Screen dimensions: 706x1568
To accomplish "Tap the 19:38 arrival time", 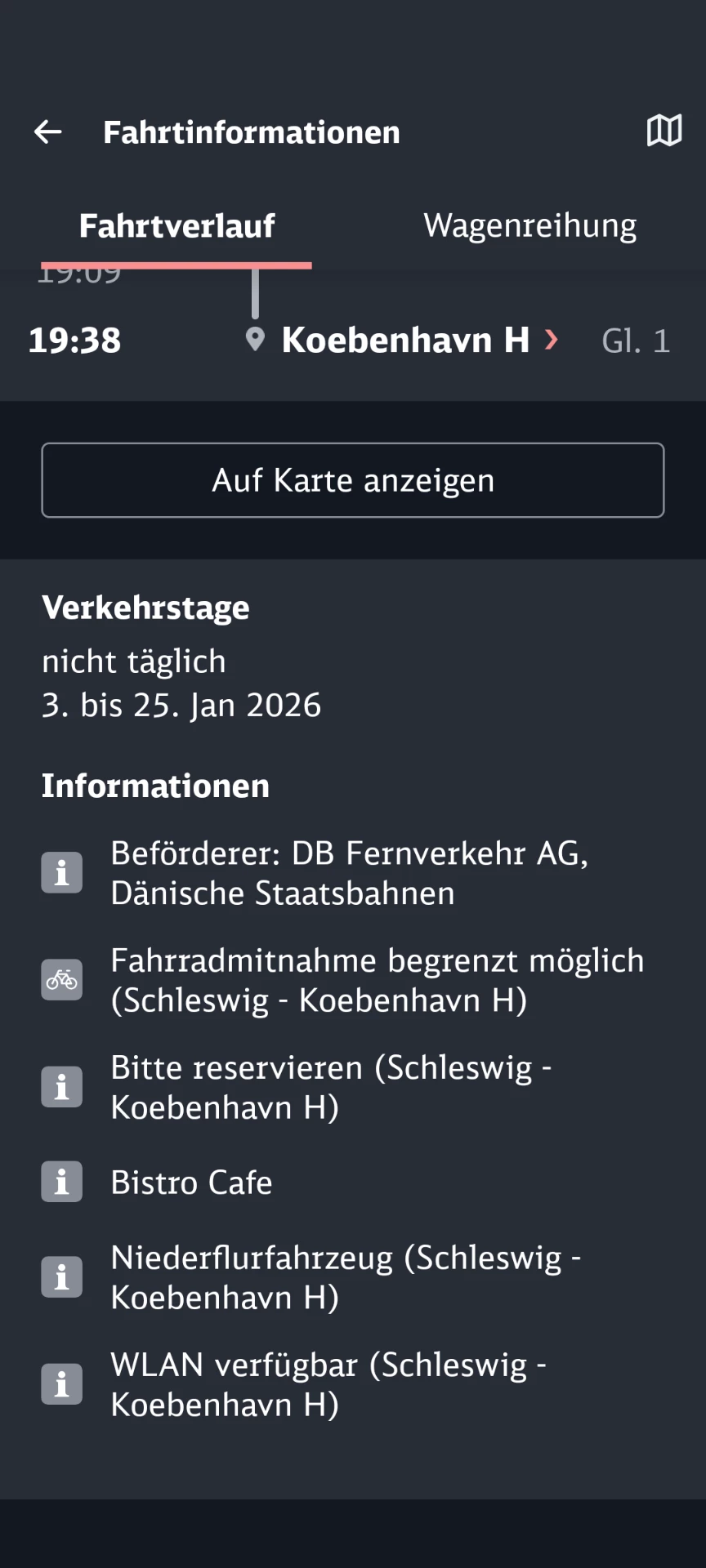I will tap(74, 341).
